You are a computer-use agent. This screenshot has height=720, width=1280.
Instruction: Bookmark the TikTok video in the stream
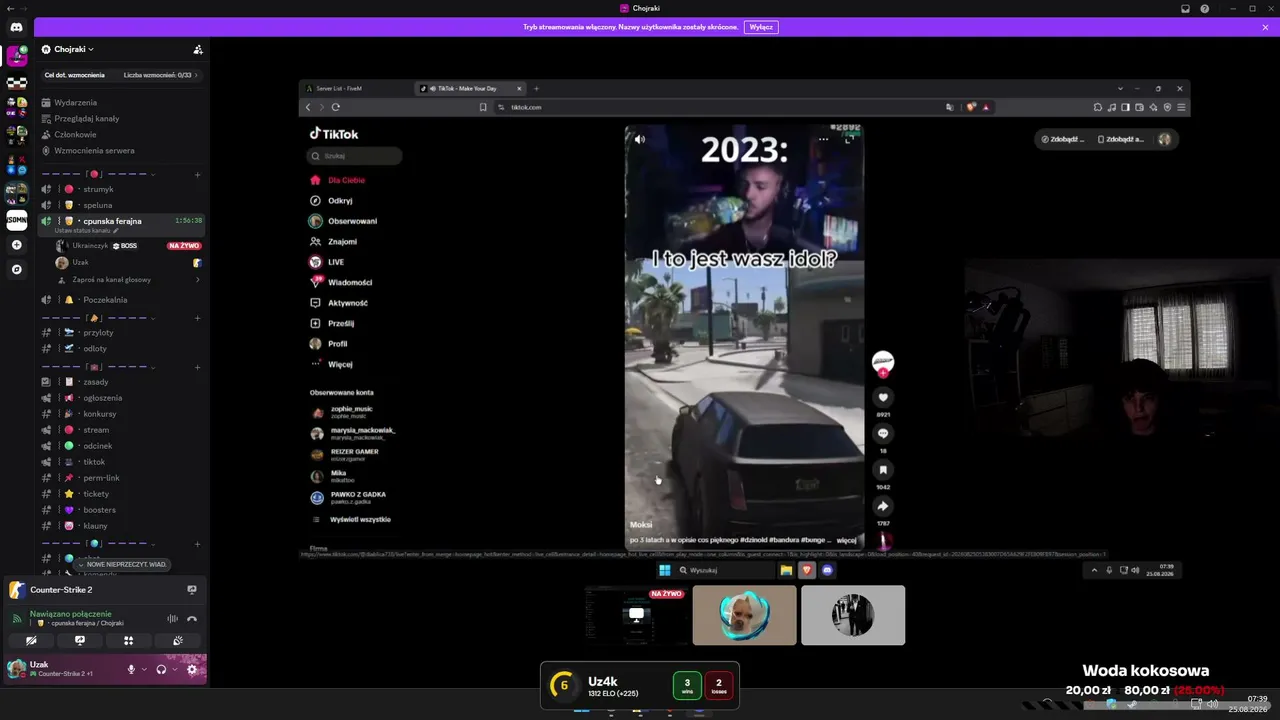883,469
